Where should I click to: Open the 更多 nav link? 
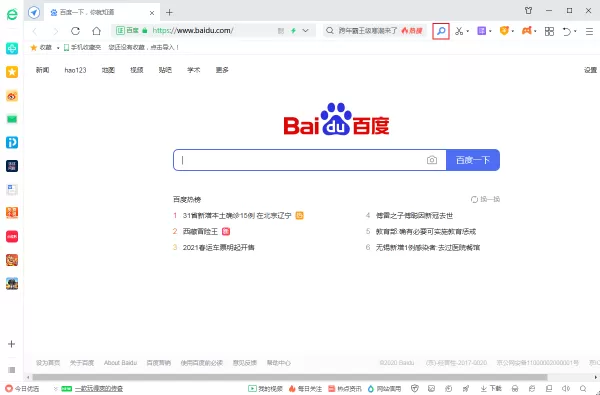222,70
